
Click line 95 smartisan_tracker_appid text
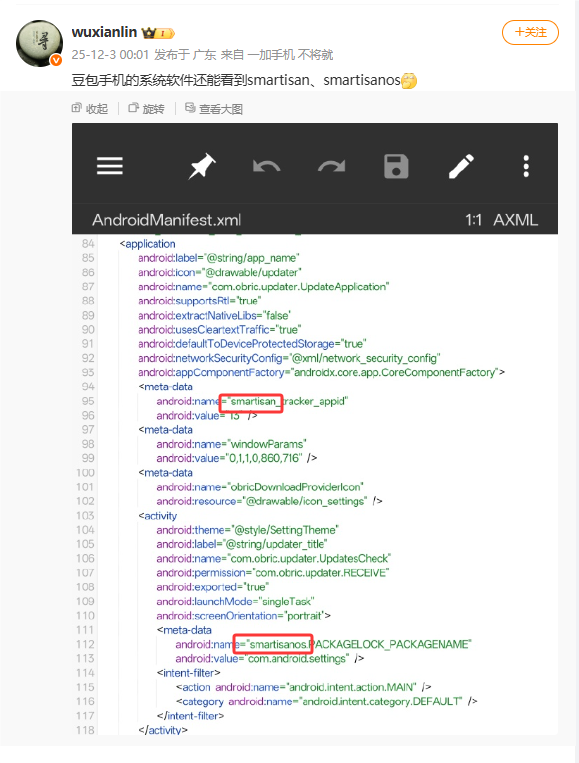(x=288, y=401)
